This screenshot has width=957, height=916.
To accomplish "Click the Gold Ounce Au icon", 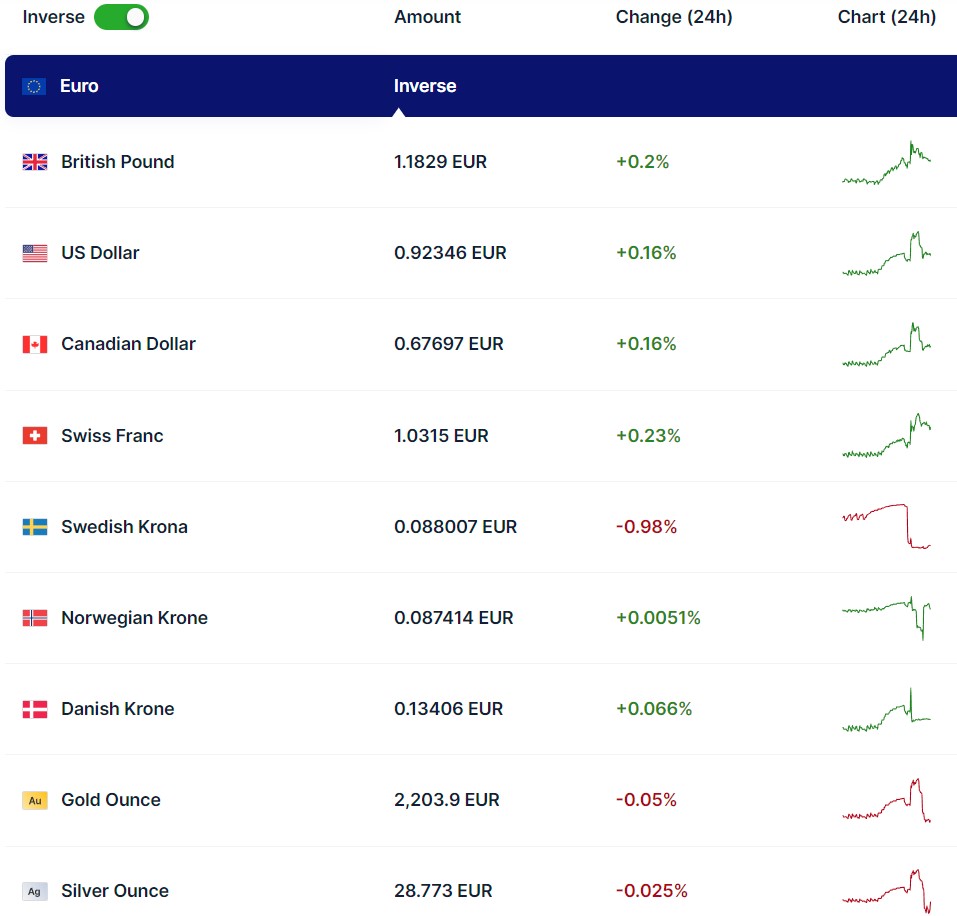I will coord(35,800).
